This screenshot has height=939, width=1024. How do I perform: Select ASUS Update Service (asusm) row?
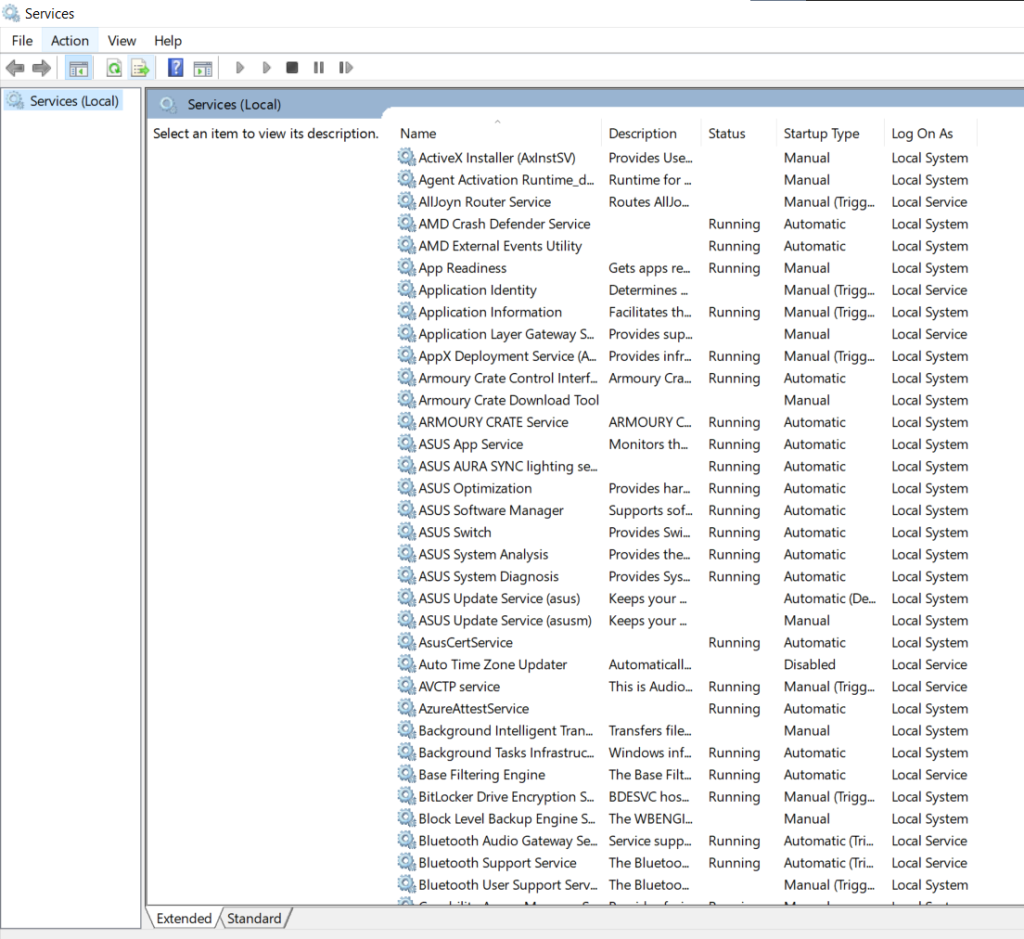684,620
